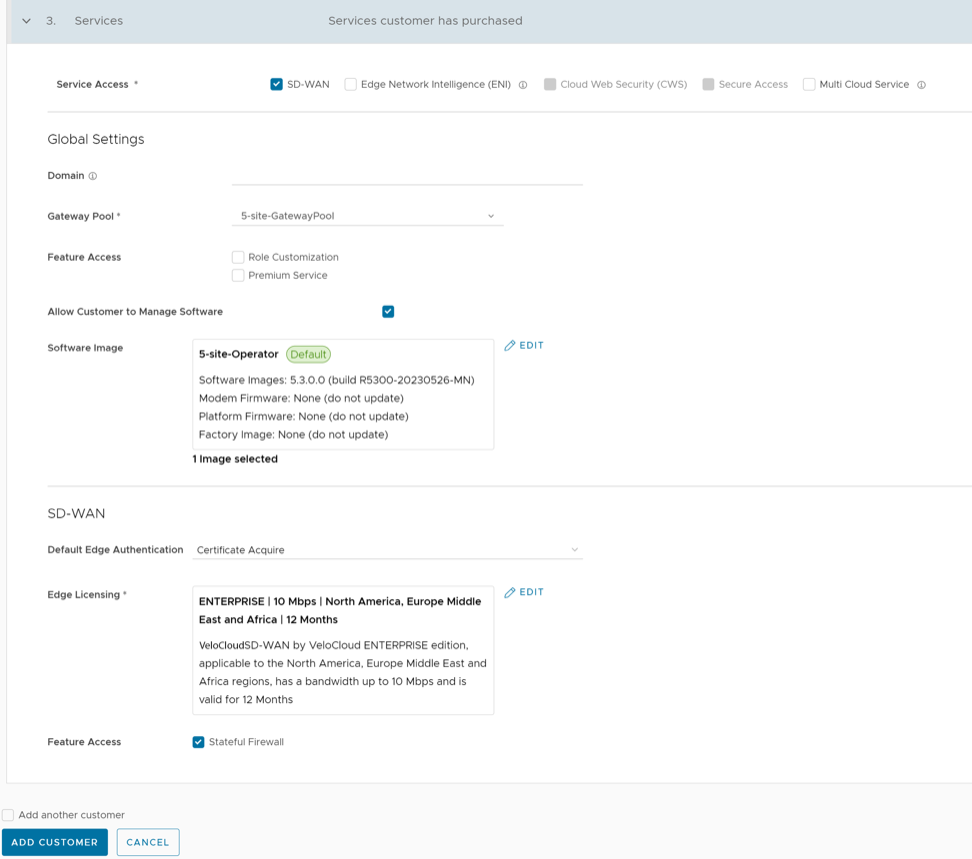
Task: Check the Role Customization checkbox
Action: tap(238, 257)
